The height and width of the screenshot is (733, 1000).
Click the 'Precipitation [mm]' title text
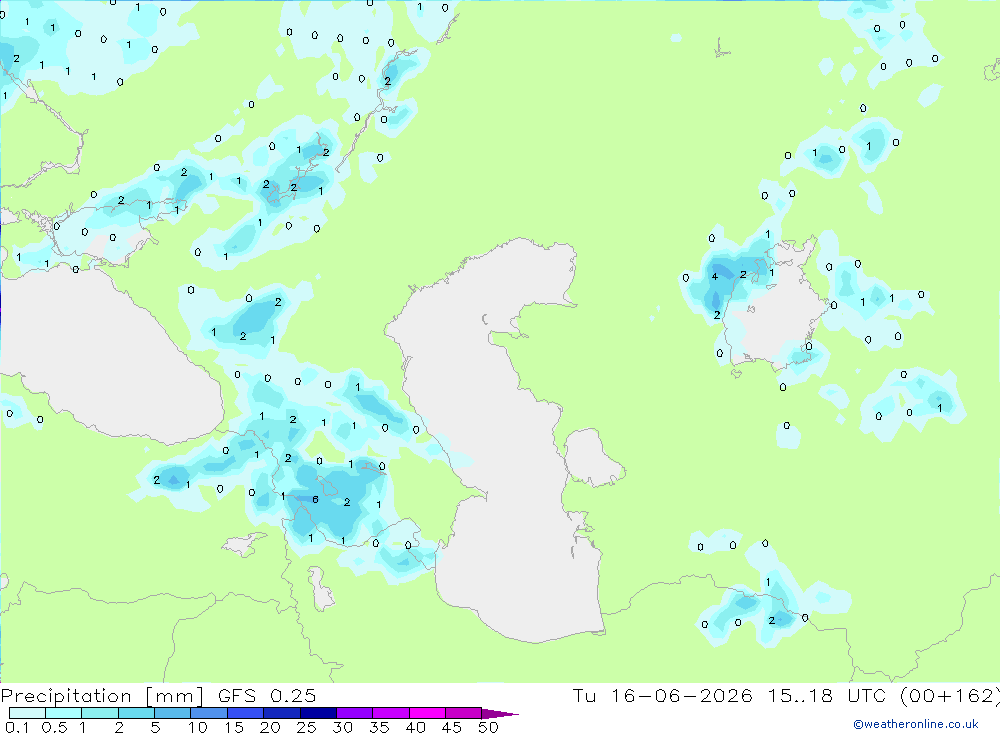(x=102, y=696)
